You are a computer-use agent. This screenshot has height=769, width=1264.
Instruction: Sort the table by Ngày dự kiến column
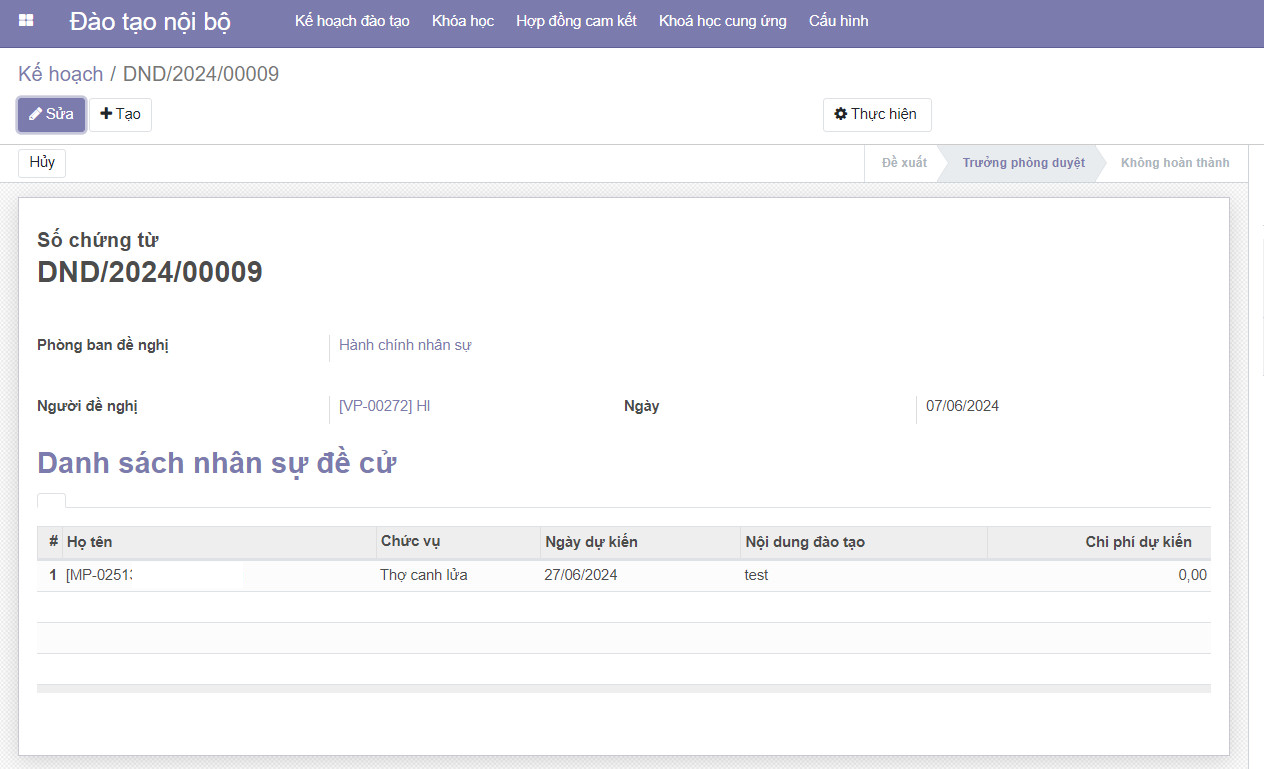591,542
